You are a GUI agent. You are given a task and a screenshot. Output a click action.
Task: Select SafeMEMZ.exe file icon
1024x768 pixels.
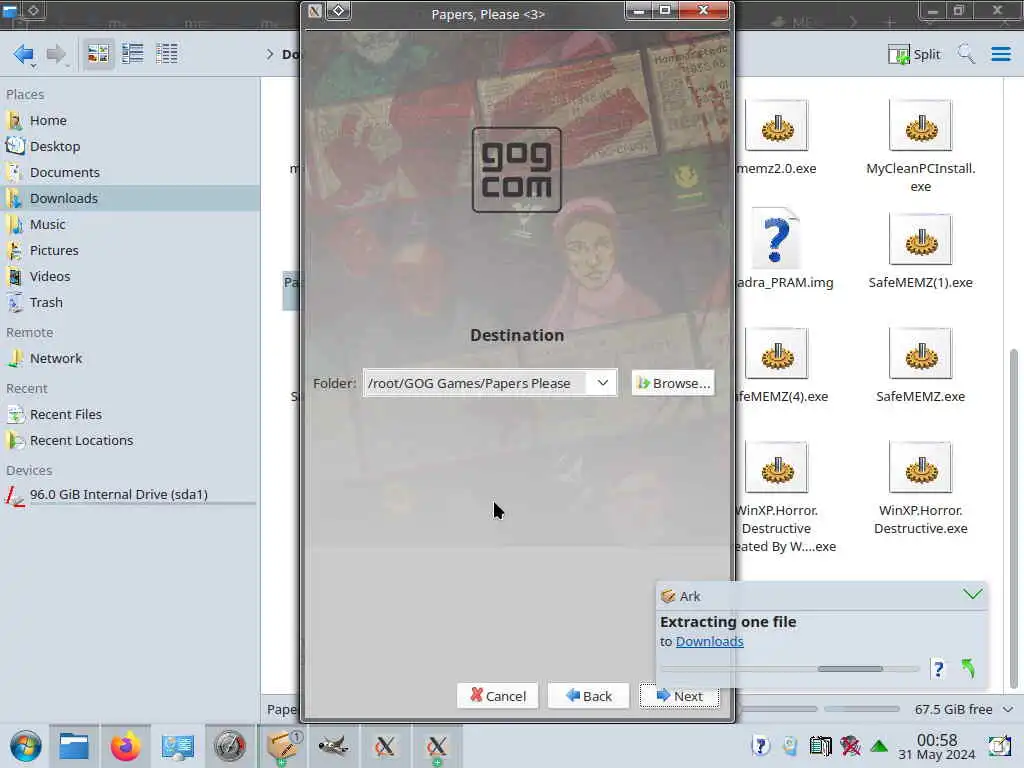(921, 353)
